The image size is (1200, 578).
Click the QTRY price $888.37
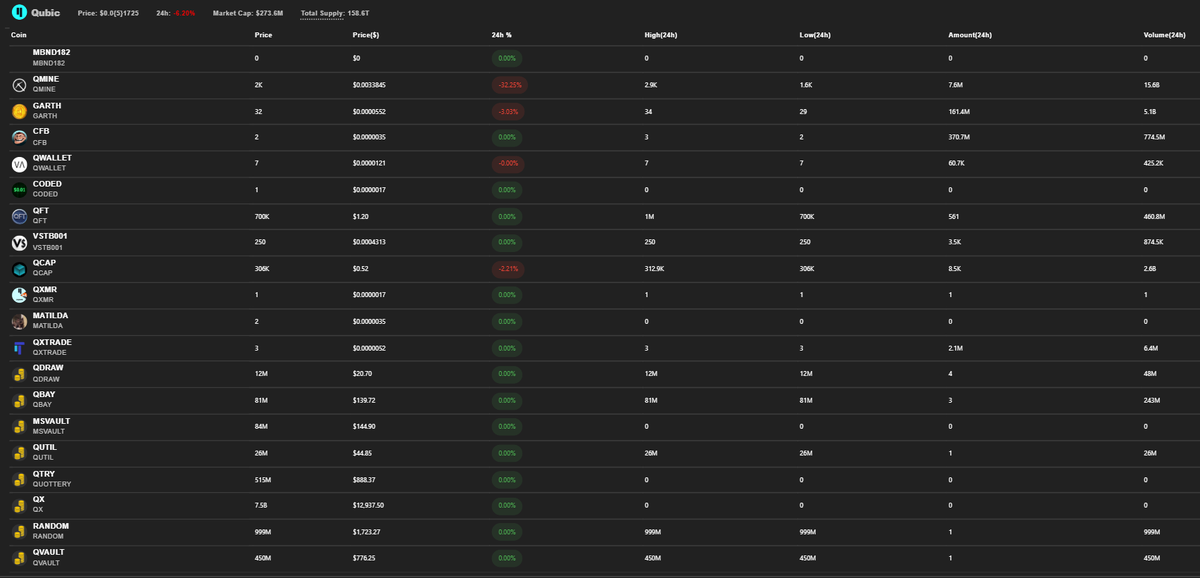[x=364, y=479]
